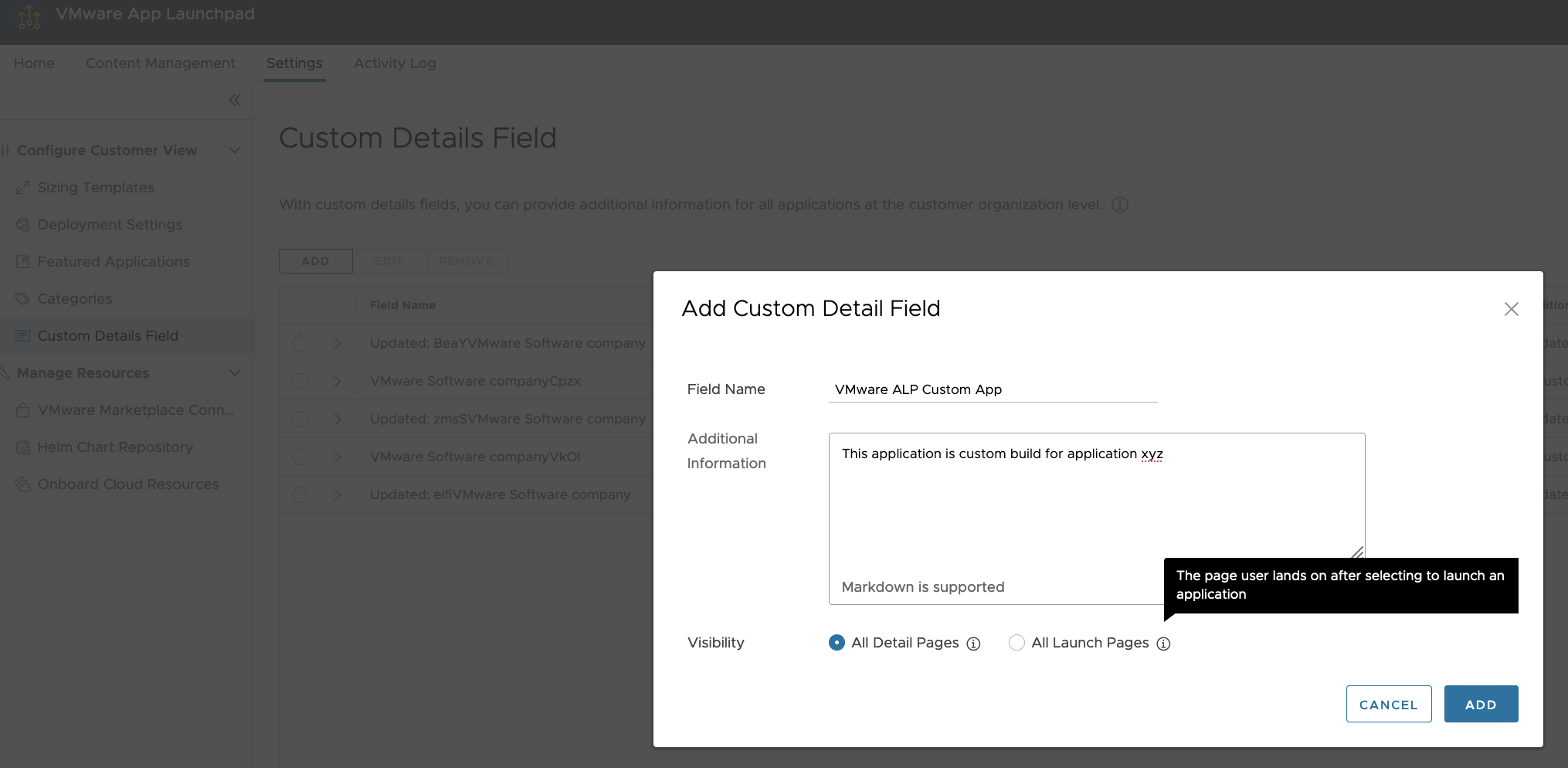Collapse the Configure Customer View section
Viewport: 1568px width, 768px height.
(x=235, y=151)
